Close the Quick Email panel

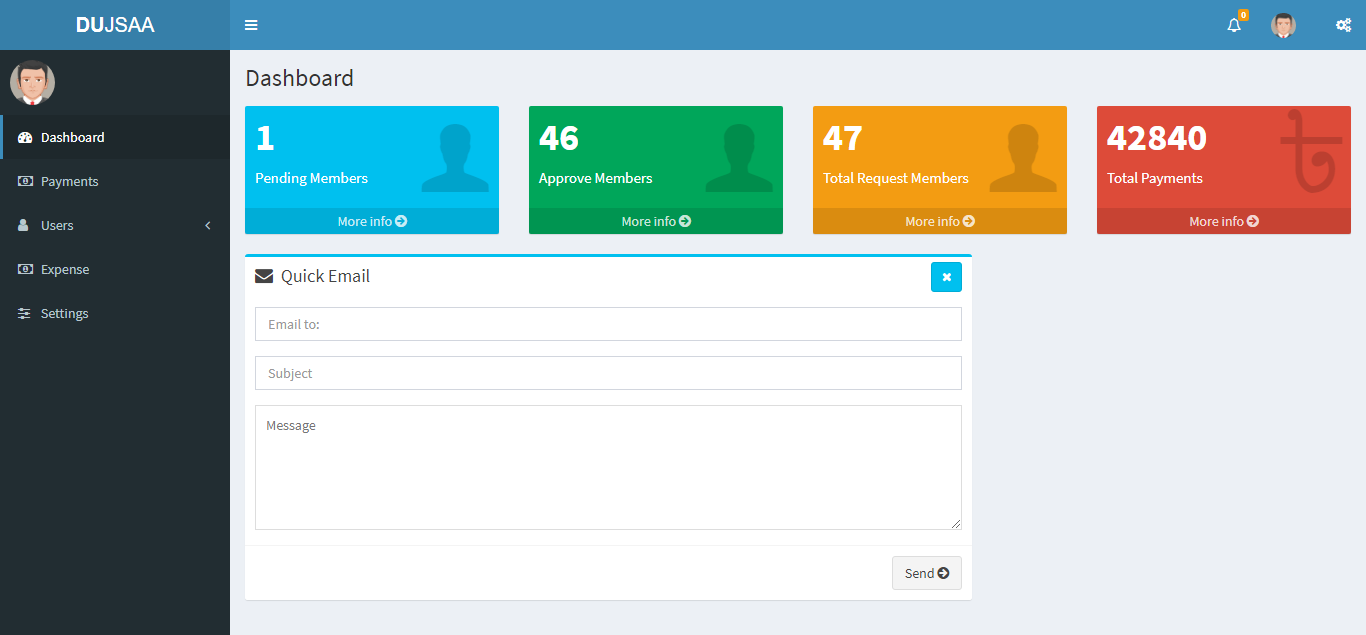point(946,277)
